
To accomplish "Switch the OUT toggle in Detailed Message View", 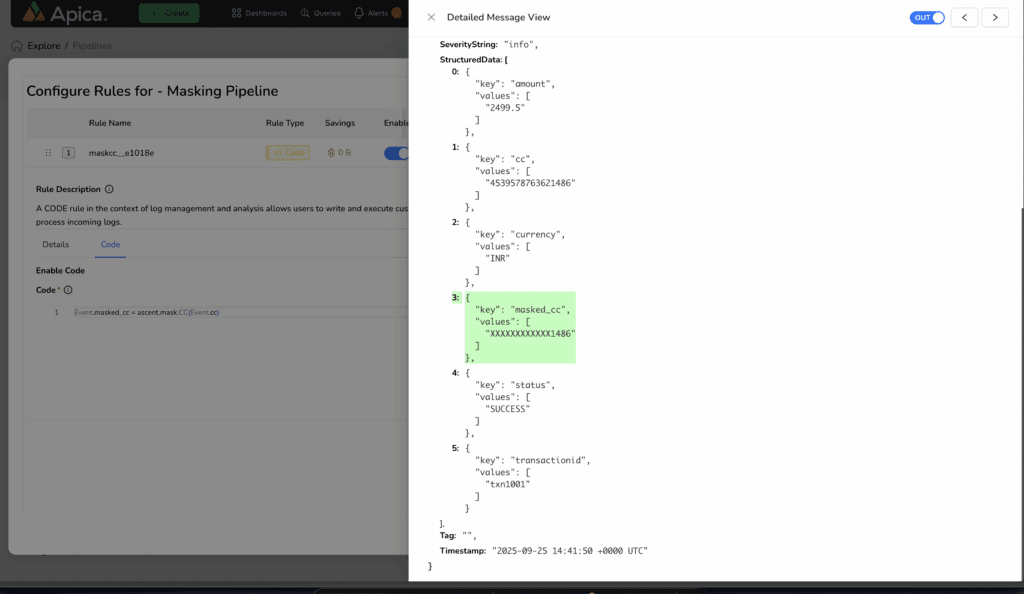I will [926, 17].
